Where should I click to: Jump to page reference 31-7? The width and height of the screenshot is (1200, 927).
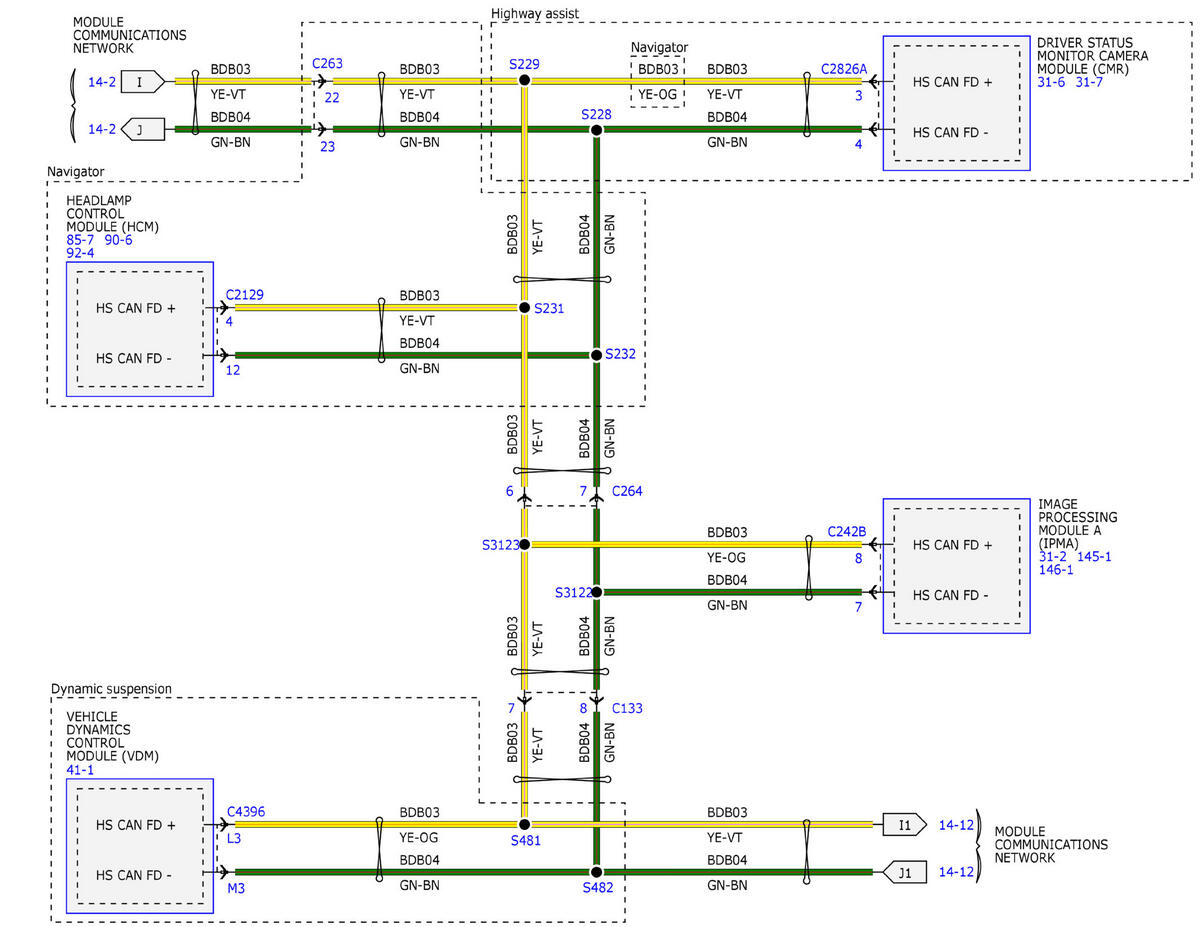point(1089,82)
